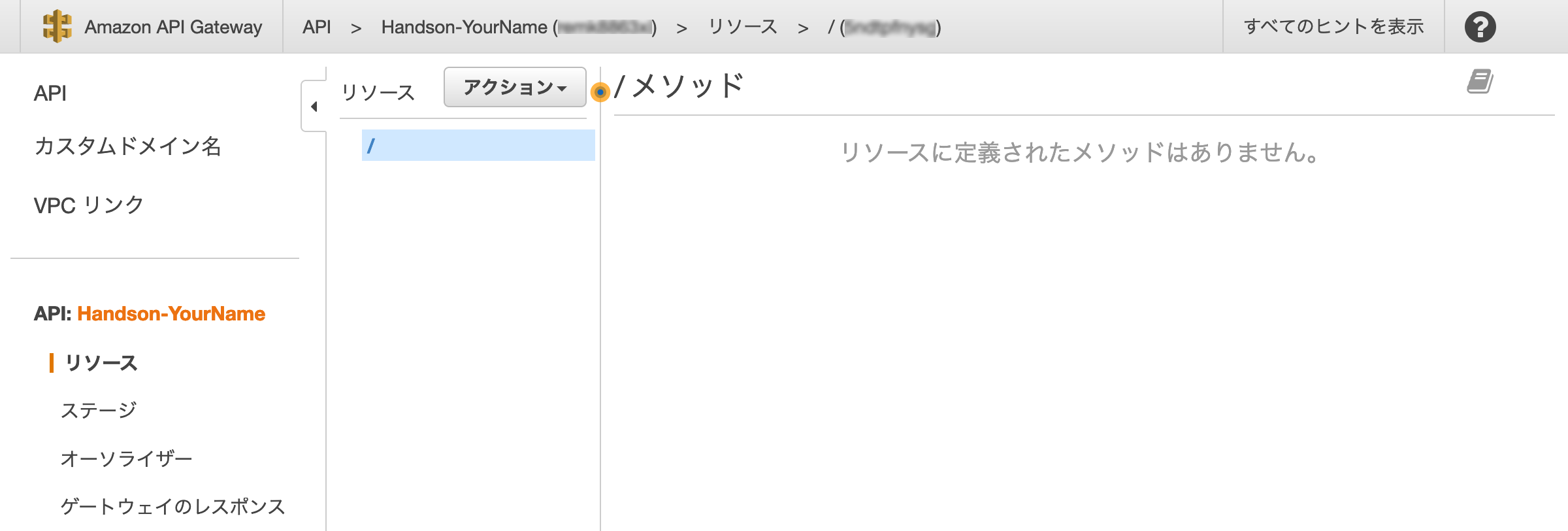The height and width of the screenshot is (531, 1568).
Task: Click the / メソッド panel heading
Action: point(679,86)
